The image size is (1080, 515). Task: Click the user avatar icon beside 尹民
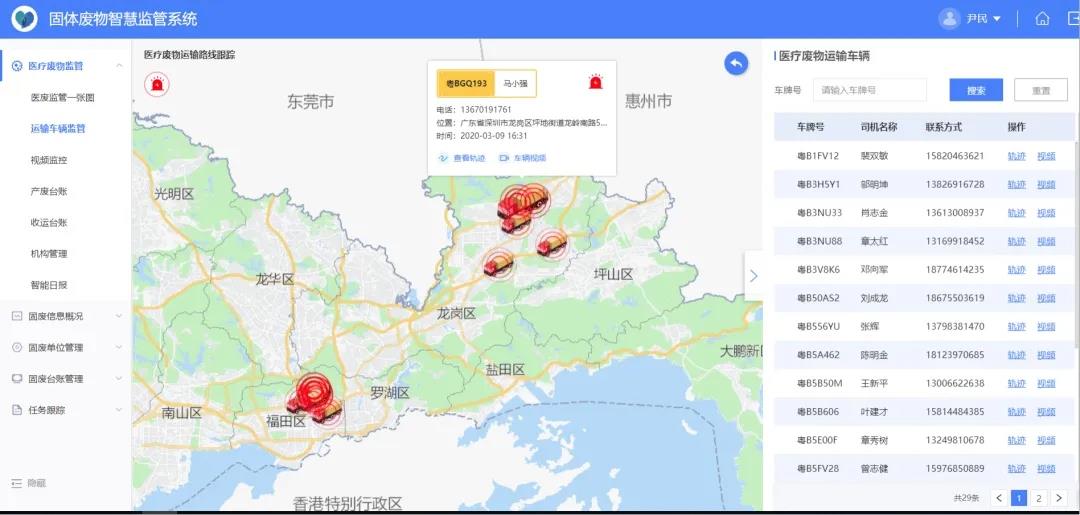coord(949,19)
